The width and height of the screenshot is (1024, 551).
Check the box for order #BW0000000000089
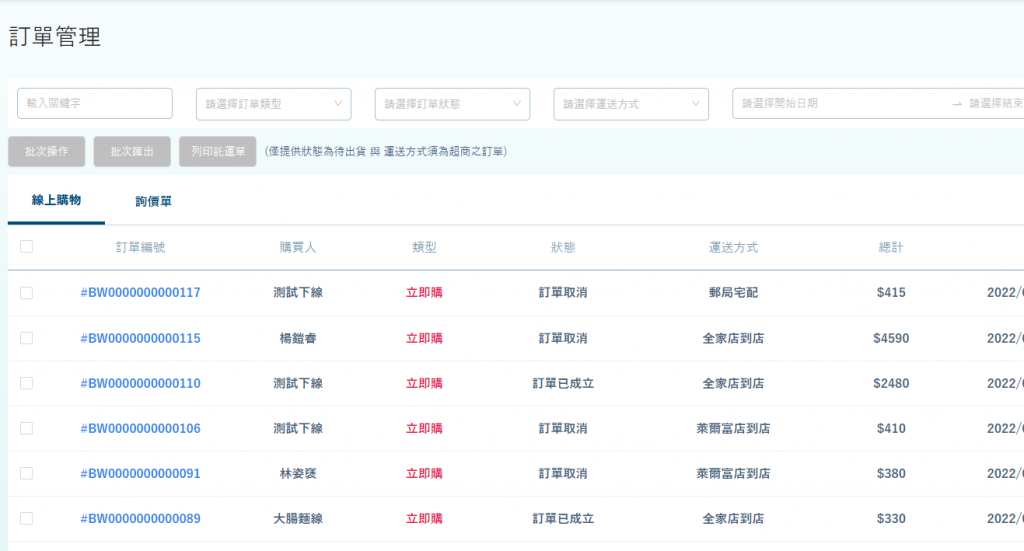point(26,518)
